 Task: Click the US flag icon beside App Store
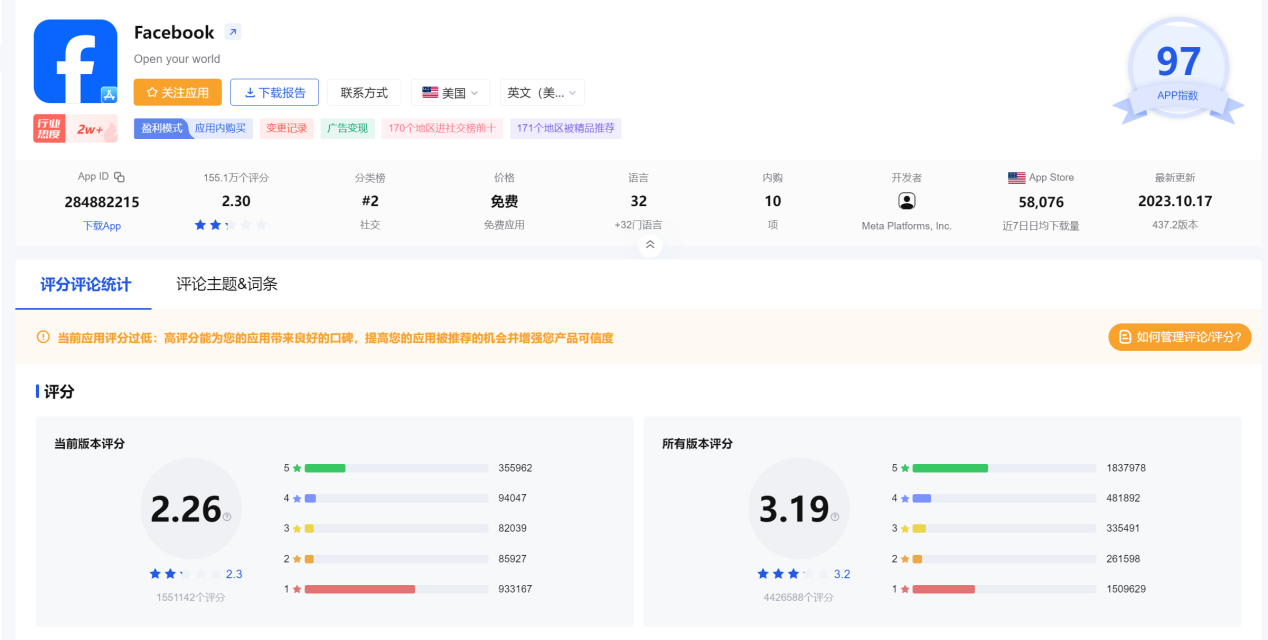coord(1016,176)
